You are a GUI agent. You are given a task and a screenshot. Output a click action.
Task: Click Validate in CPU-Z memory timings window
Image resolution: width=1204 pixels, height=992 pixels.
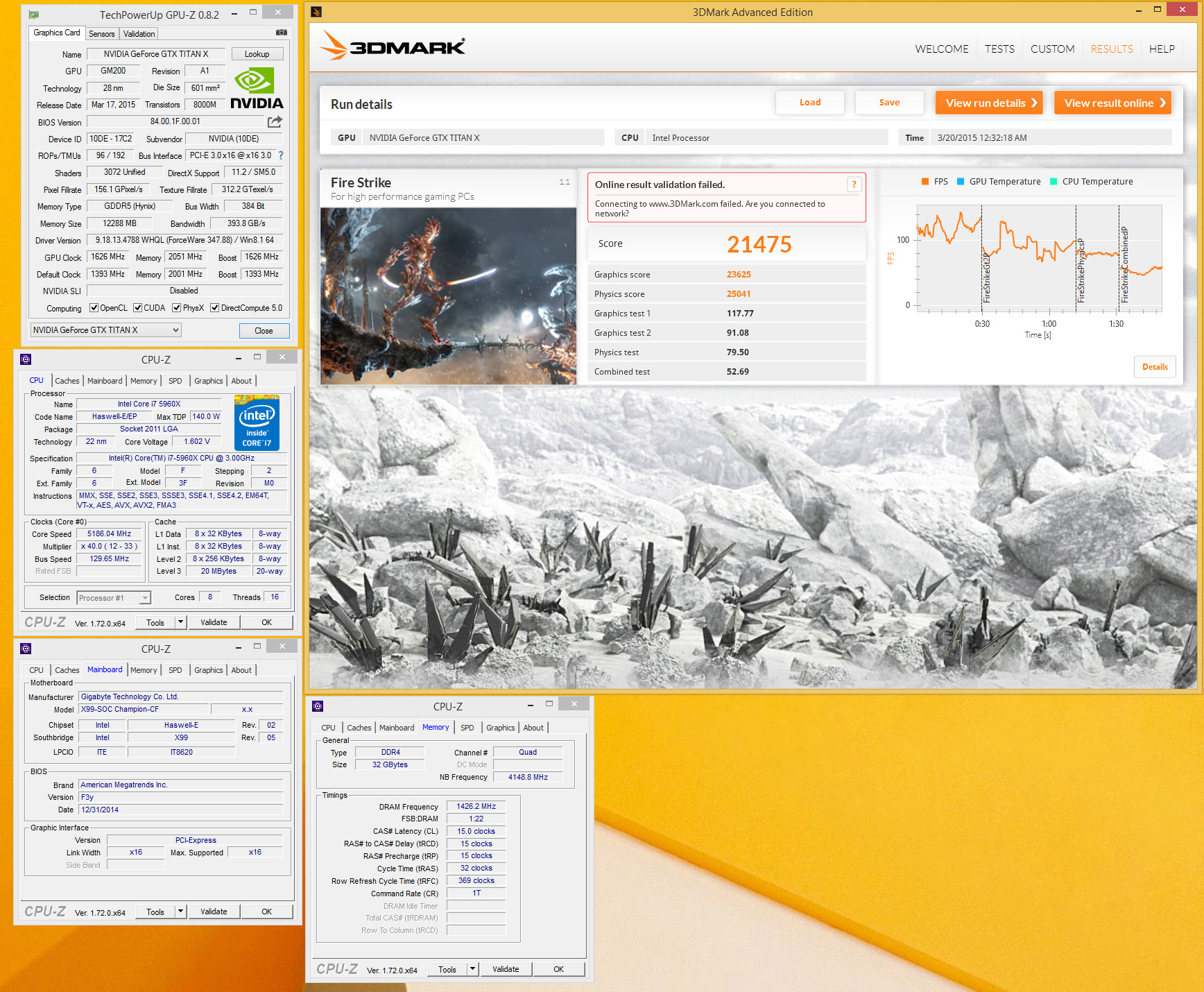tap(506, 969)
